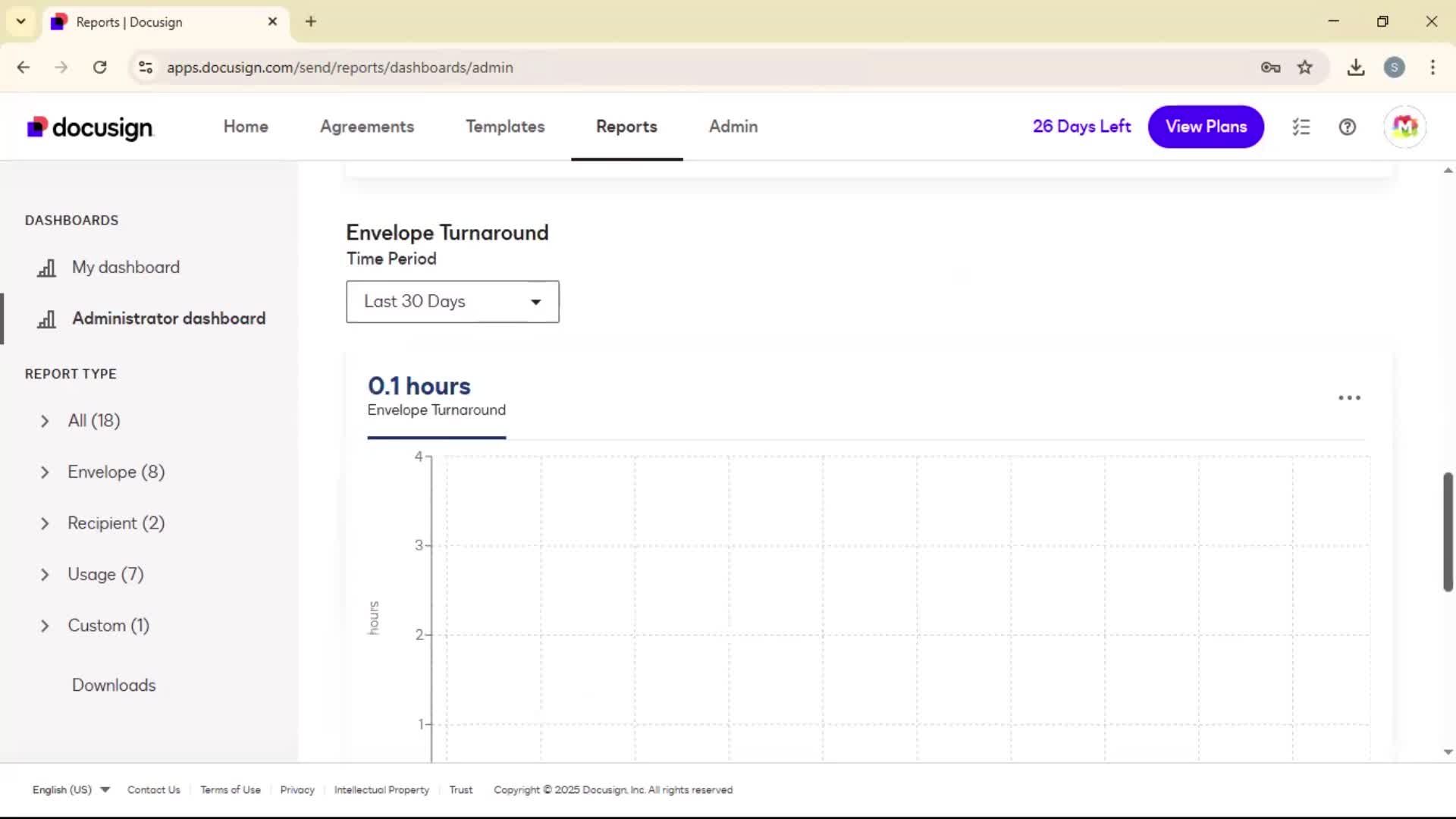Click the My dashboard bar chart icon

click(x=47, y=268)
